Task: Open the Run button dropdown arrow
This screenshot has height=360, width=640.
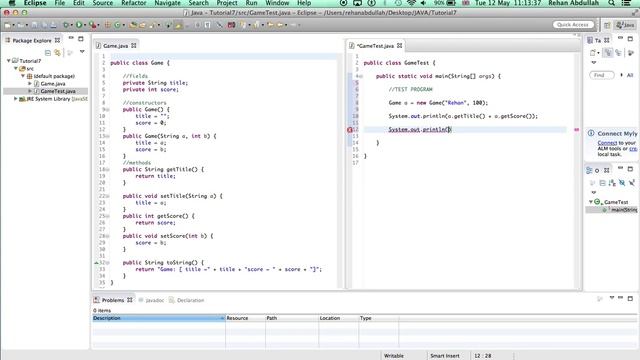Action: coord(85,25)
